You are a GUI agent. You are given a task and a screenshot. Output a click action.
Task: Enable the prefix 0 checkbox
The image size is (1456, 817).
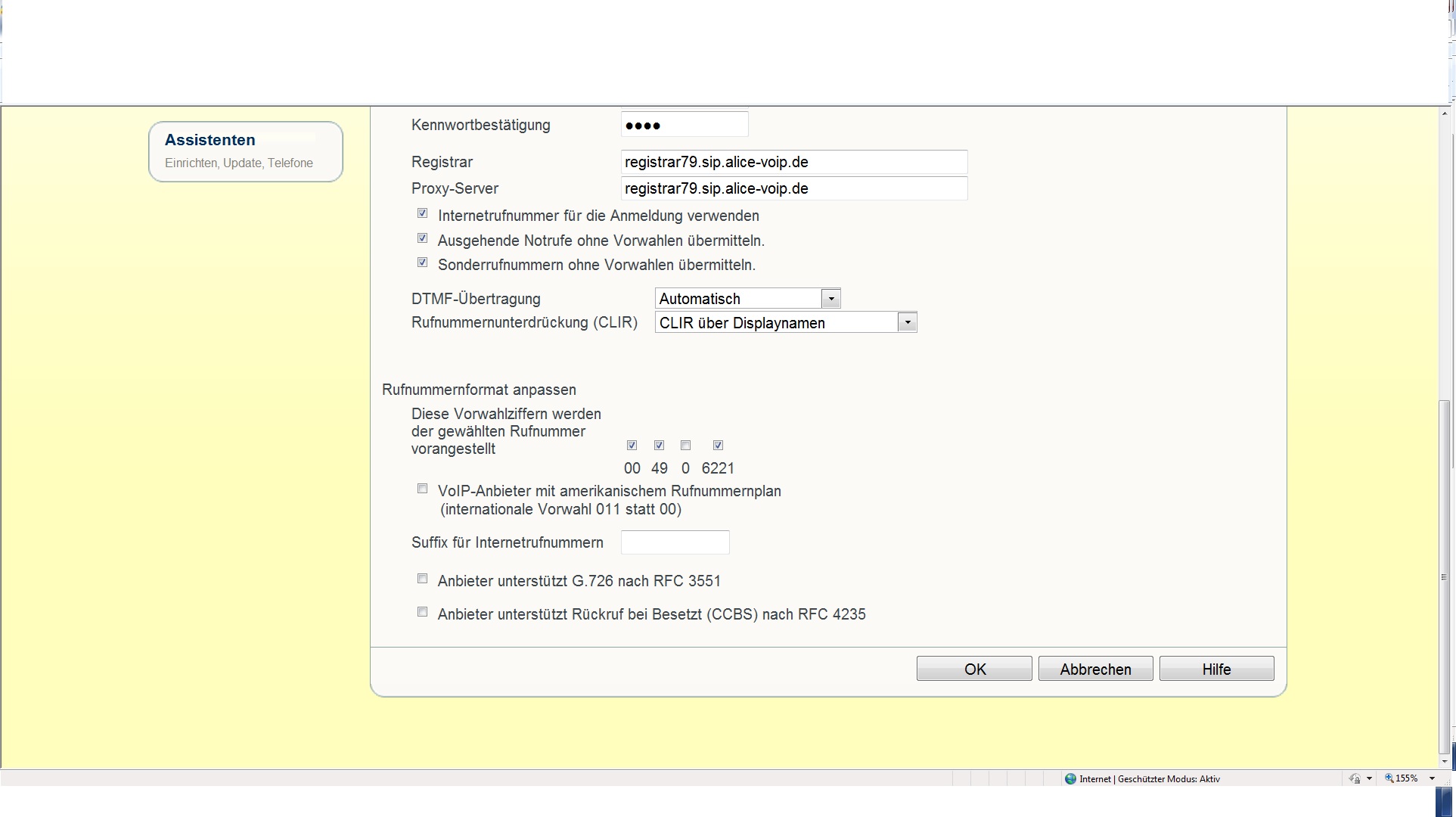(686, 446)
